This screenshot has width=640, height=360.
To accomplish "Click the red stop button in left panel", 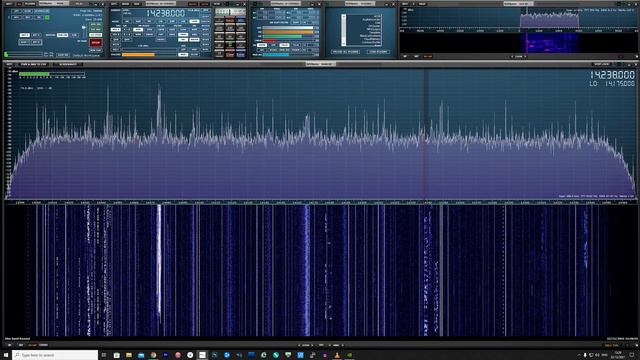I will (x=96, y=42).
